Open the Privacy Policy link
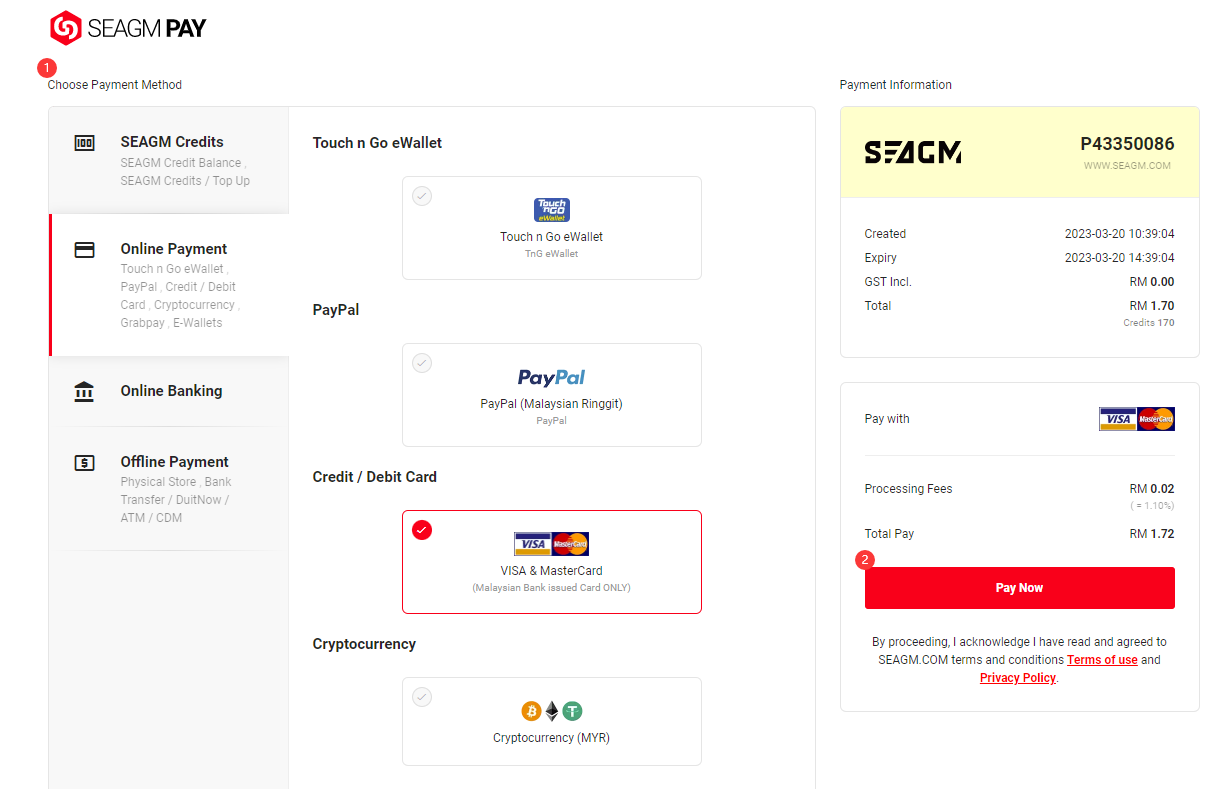The height and width of the screenshot is (789, 1228). coord(1018,678)
